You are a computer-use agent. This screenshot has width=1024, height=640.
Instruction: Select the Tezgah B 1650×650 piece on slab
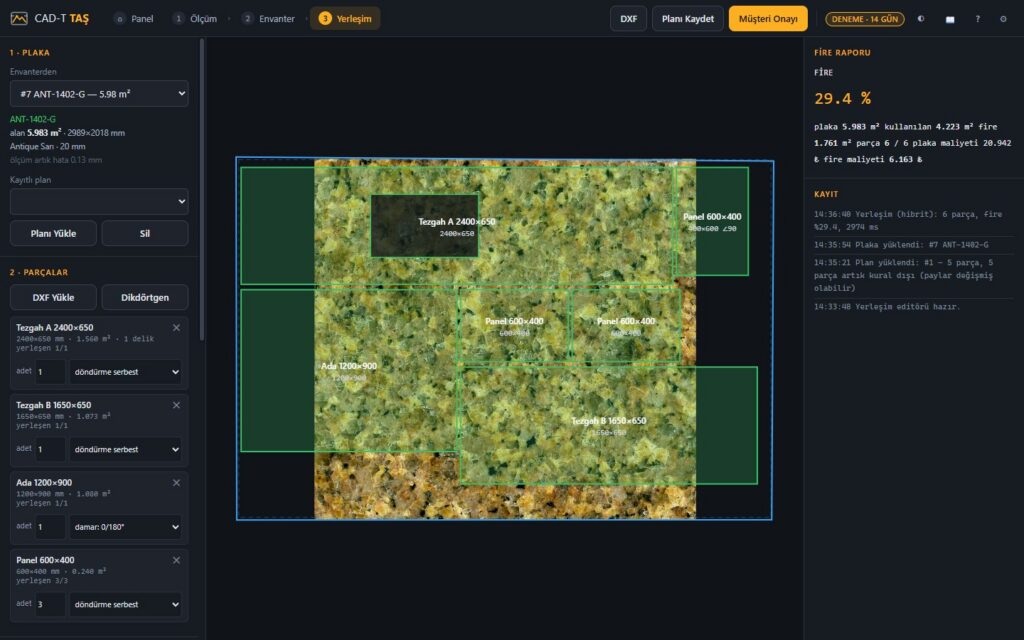[609, 425]
